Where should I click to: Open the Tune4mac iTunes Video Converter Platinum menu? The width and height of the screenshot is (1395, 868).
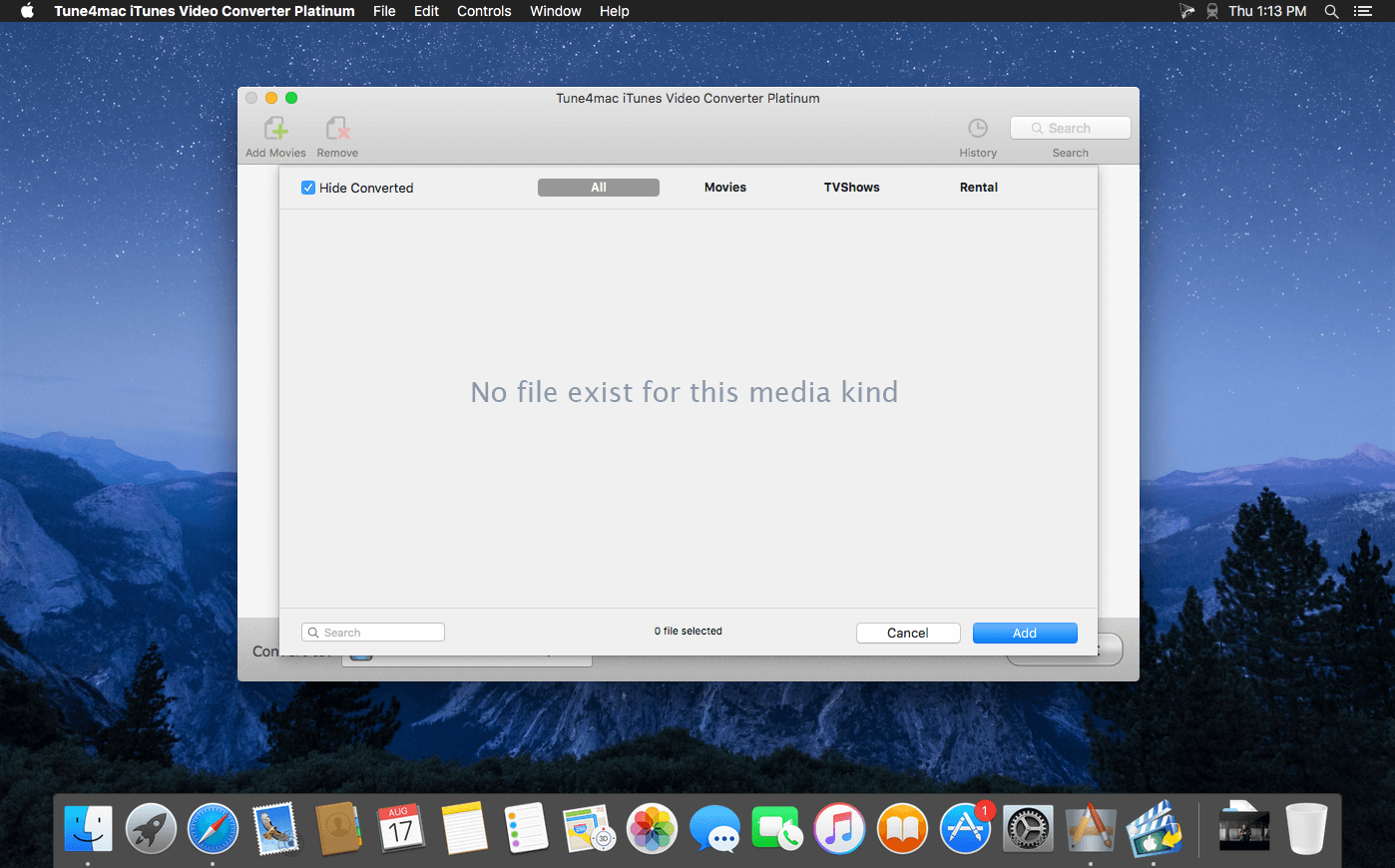pyautogui.click(x=205, y=11)
